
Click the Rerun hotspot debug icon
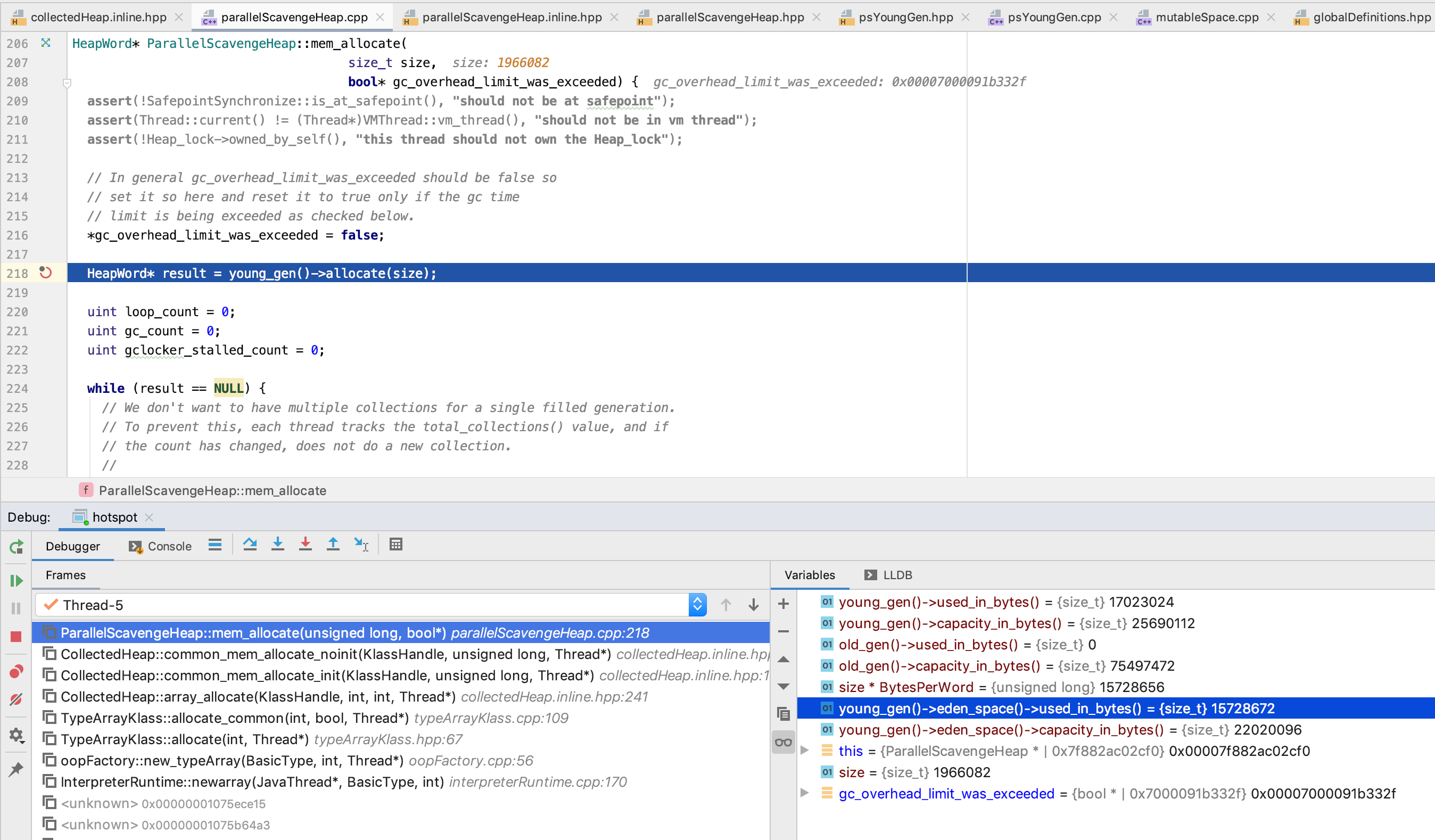click(x=16, y=547)
